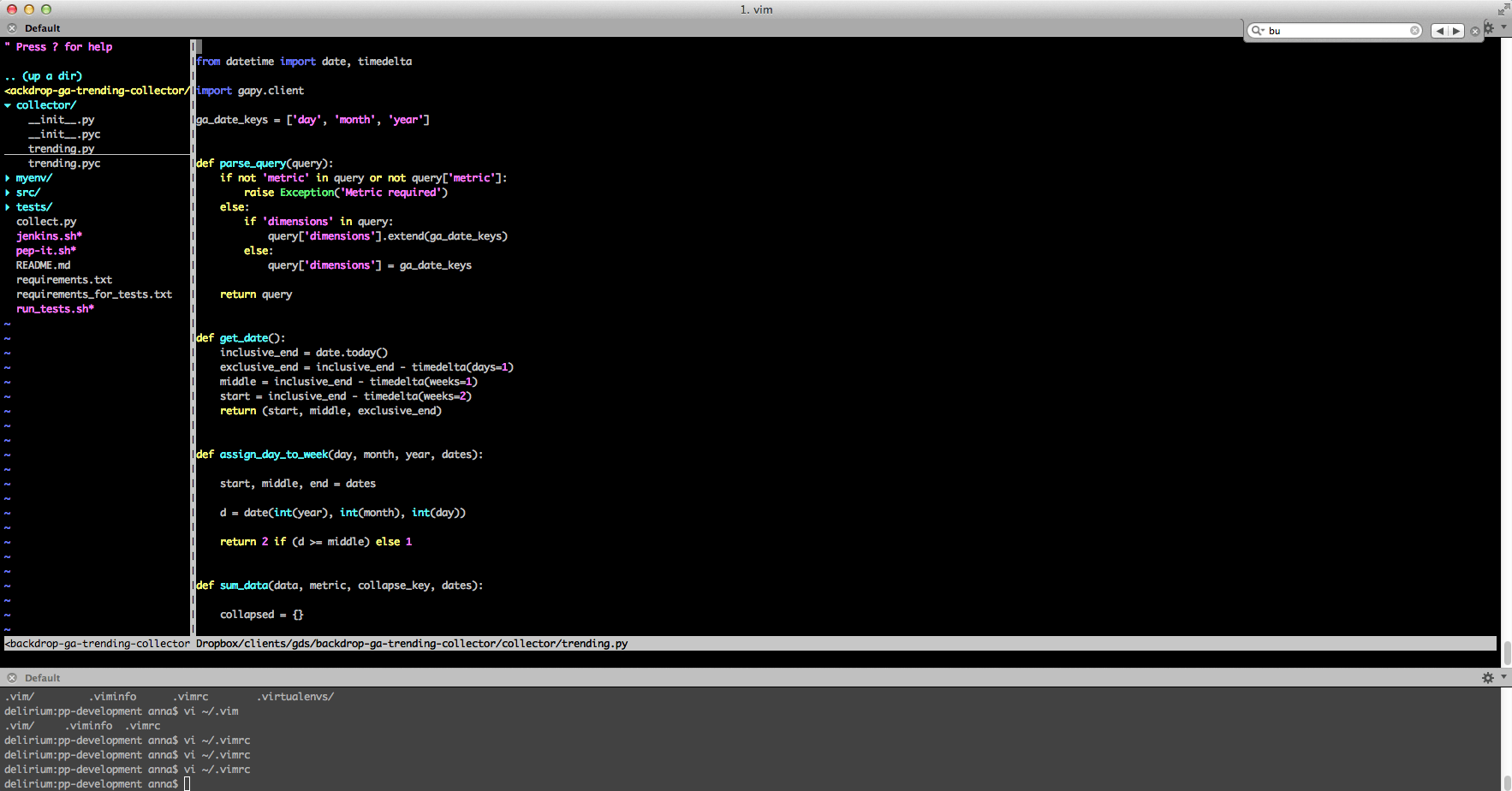This screenshot has height=791, width=1512.
Task: Select README.md in file tree
Action: 43,265
